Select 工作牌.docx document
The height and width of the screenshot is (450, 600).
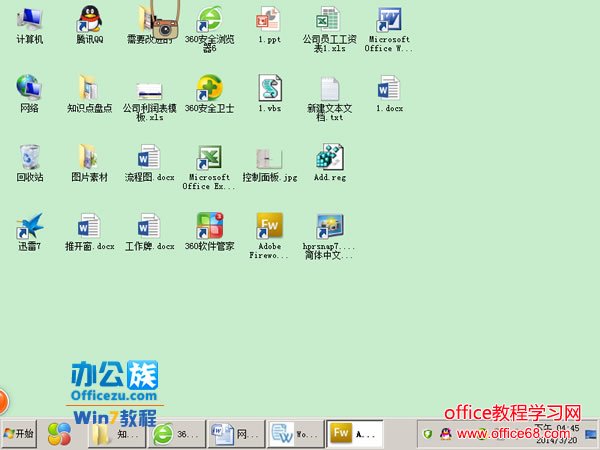[x=149, y=232]
